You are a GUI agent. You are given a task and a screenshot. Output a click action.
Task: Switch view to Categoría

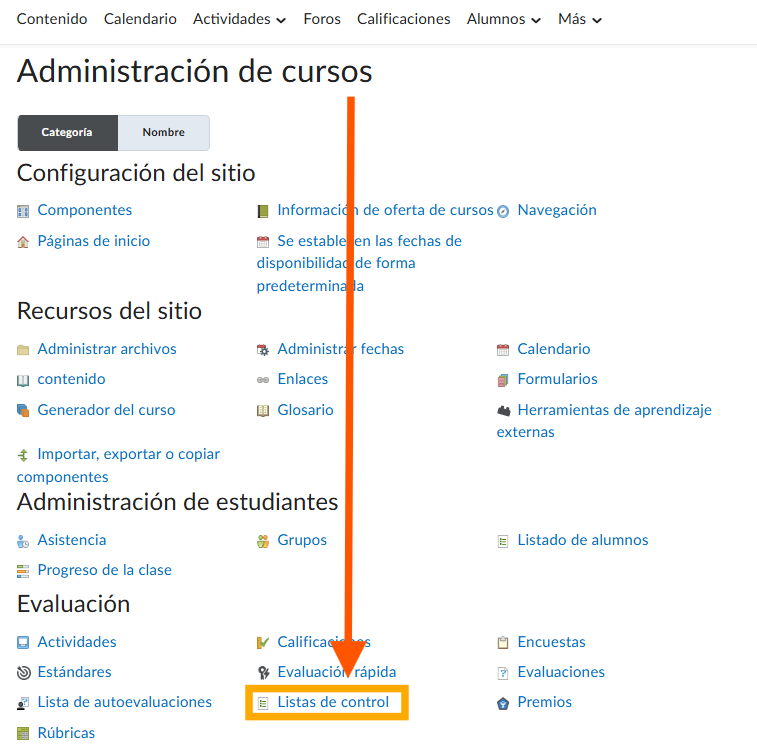point(67,132)
